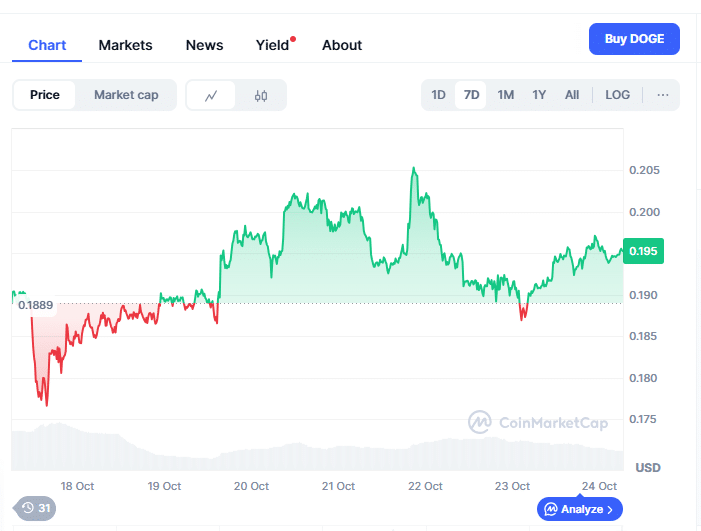Click the CoinMarketCap watermark logo
The image size is (701, 531).
click(x=479, y=422)
